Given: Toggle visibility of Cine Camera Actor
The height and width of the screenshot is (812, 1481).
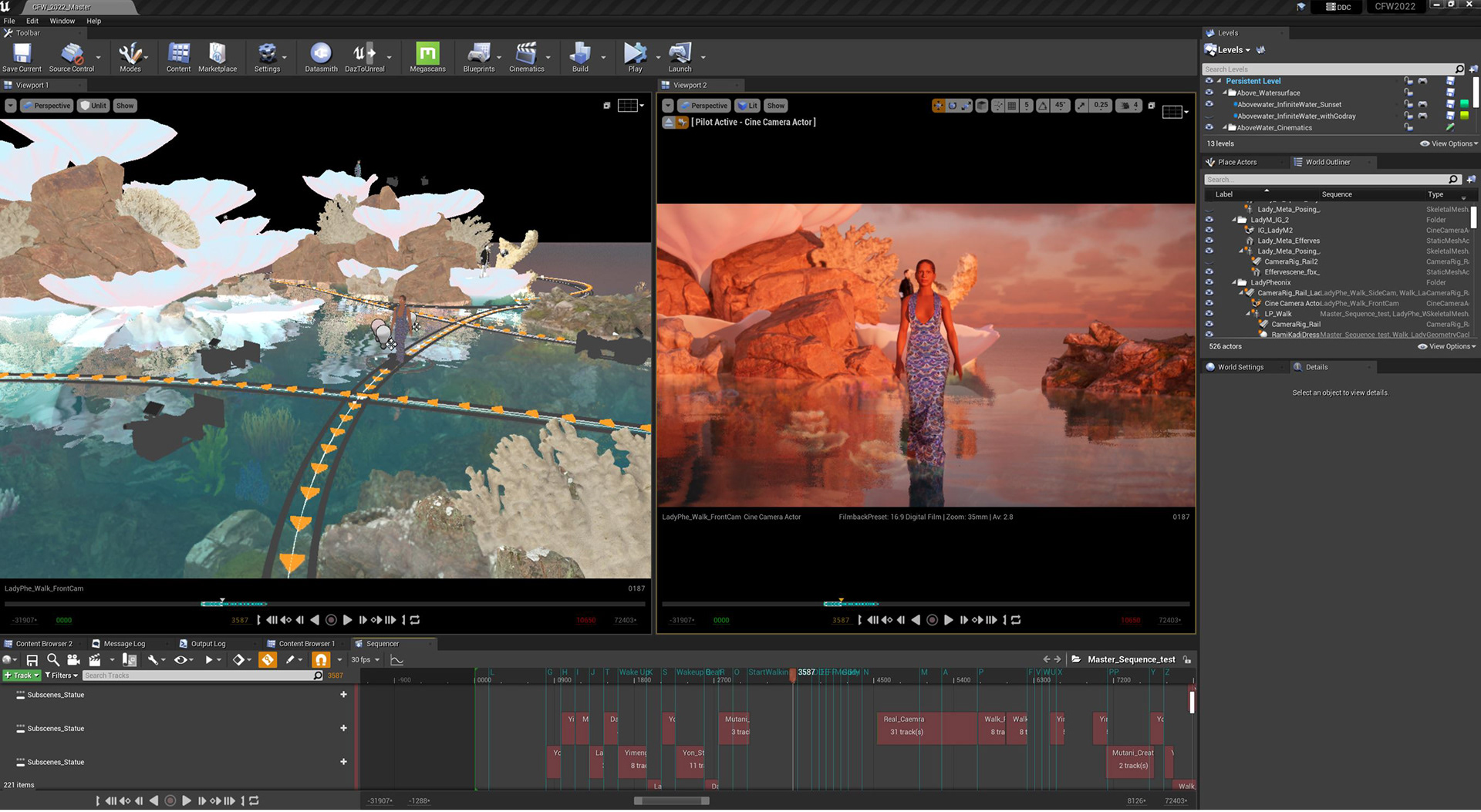Looking at the screenshot, I should [x=1209, y=304].
